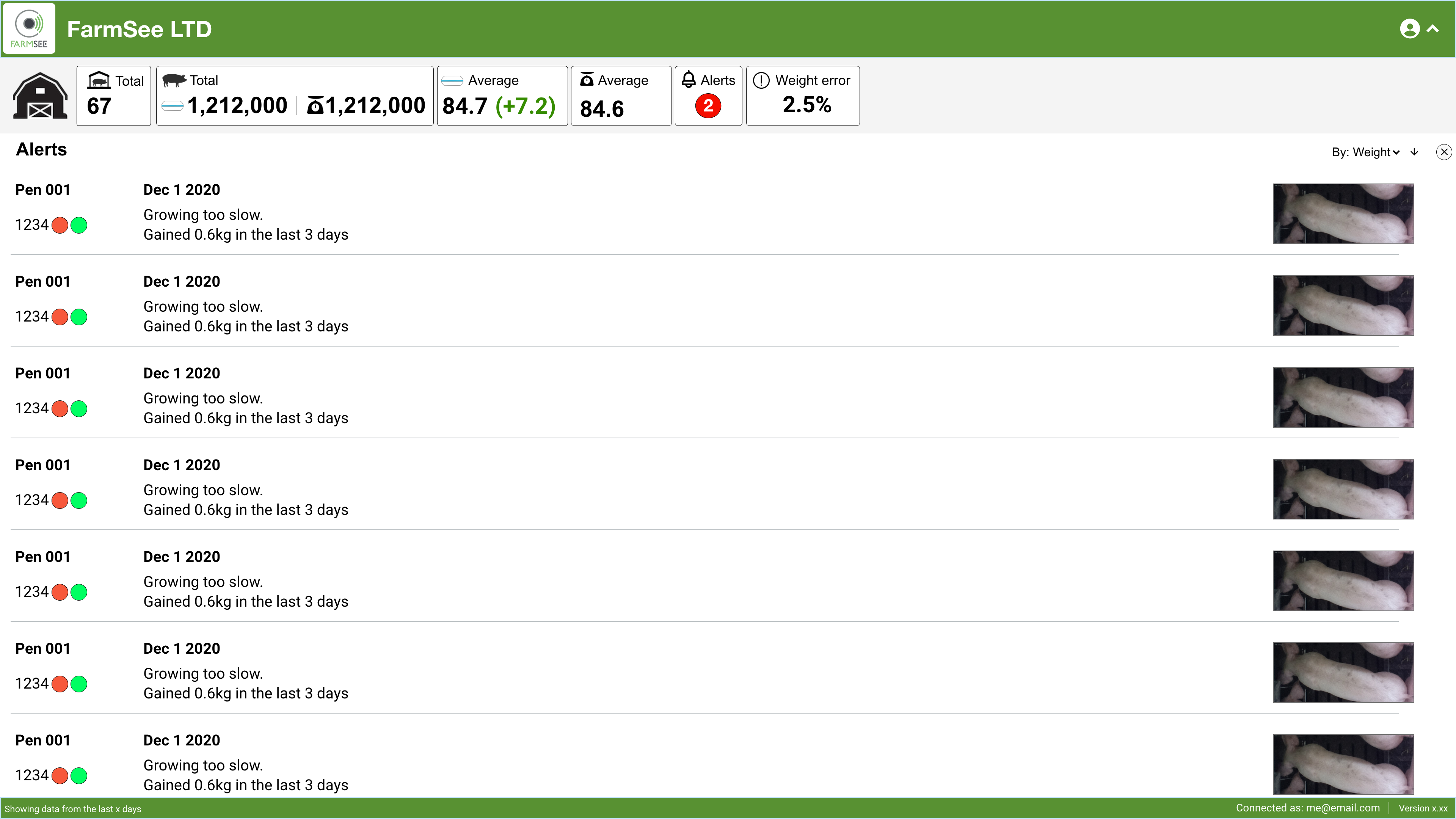Click Showing data from the last x days
The image size is (1456, 819).
pyautogui.click(x=73, y=809)
